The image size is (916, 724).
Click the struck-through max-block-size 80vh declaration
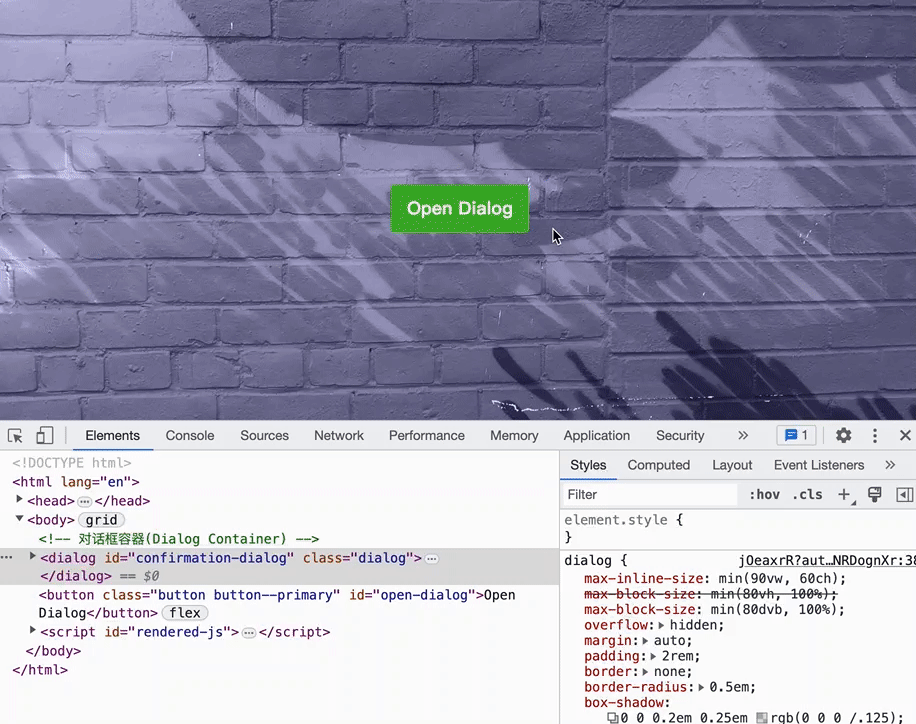click(x=710, y=594)
